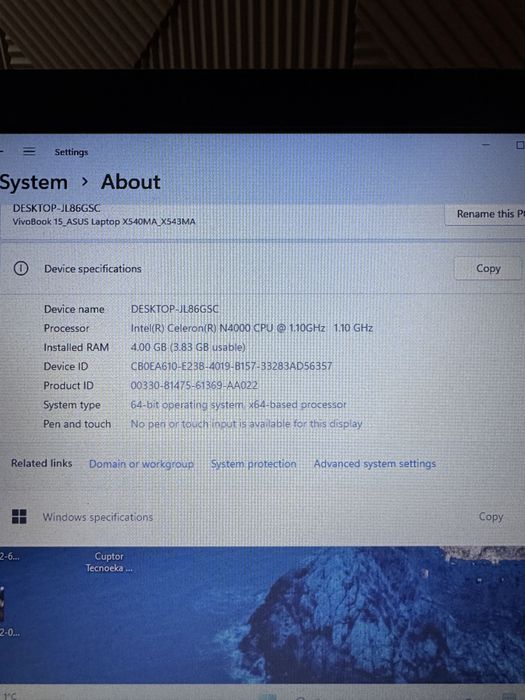Open the hamburger navigation menu in Settings
Image resolution: width=525 pixels, height=700 pixels.
[x=29, y=152]
